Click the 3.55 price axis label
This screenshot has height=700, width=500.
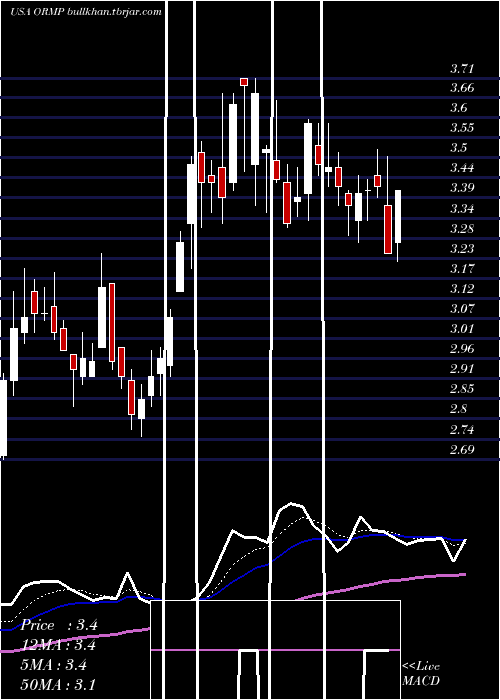(x=462, y=128)
